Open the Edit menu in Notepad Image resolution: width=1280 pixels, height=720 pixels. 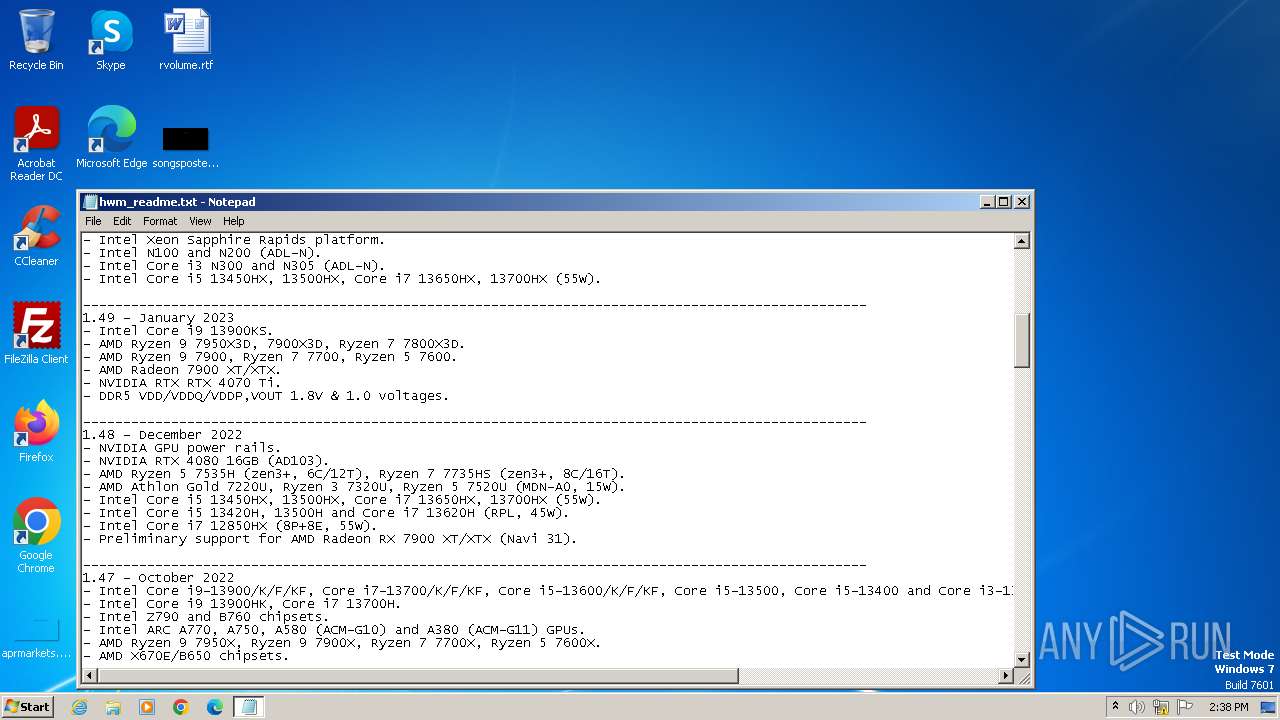(x=122, y=221)
